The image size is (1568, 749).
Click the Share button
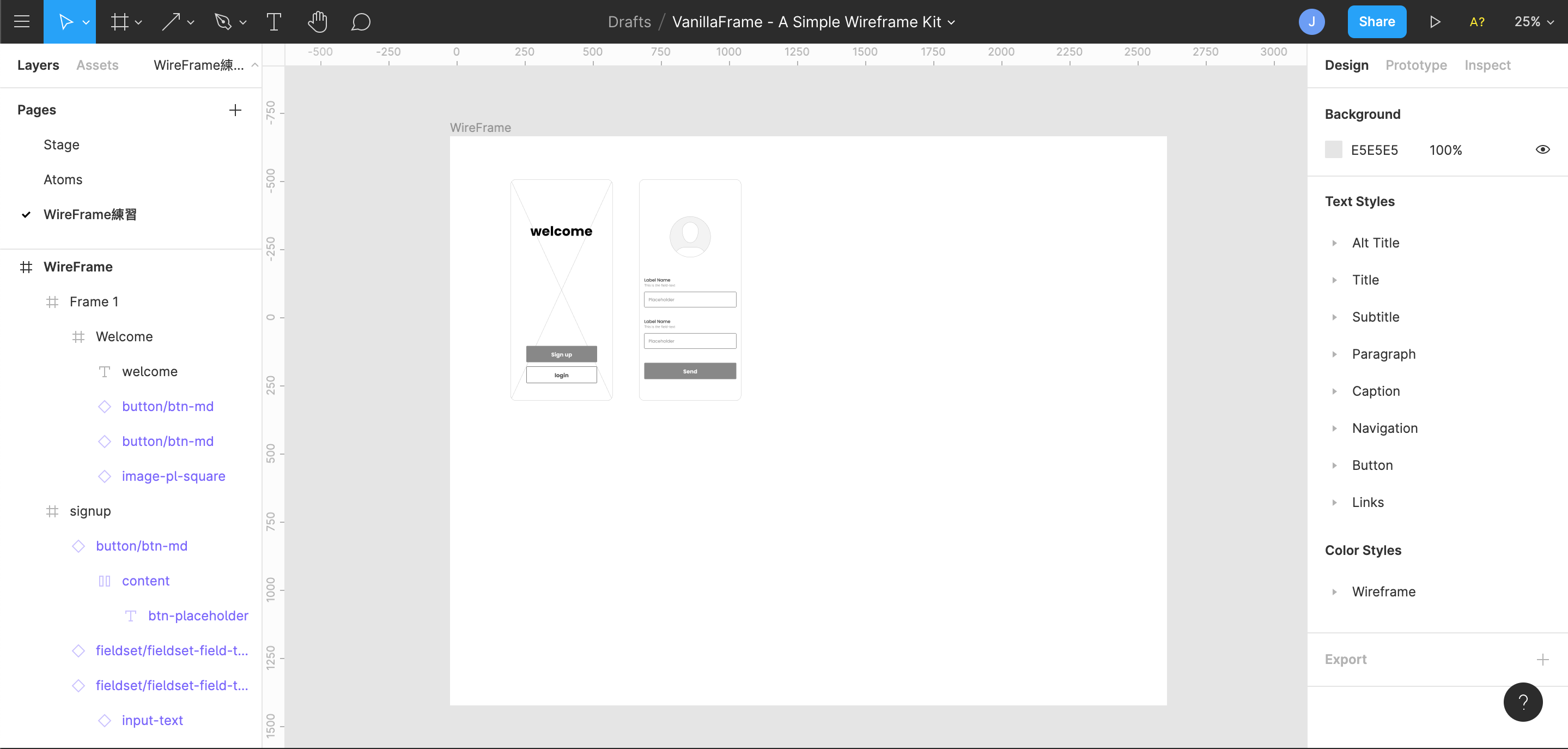[1376, 22]
